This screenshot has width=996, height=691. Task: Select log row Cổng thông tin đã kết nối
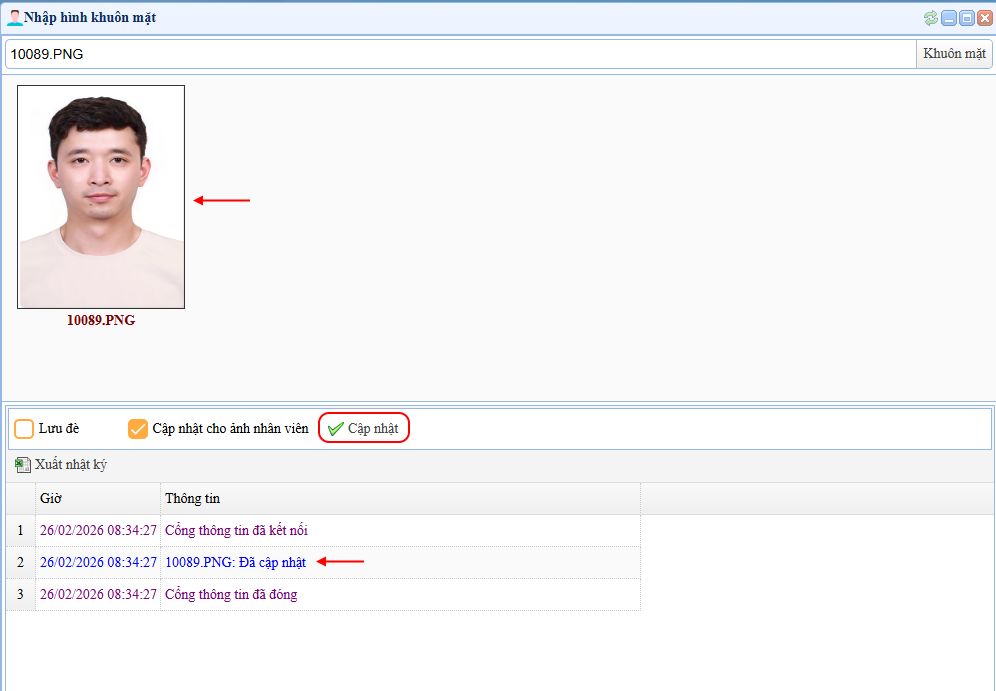[244, 530]
